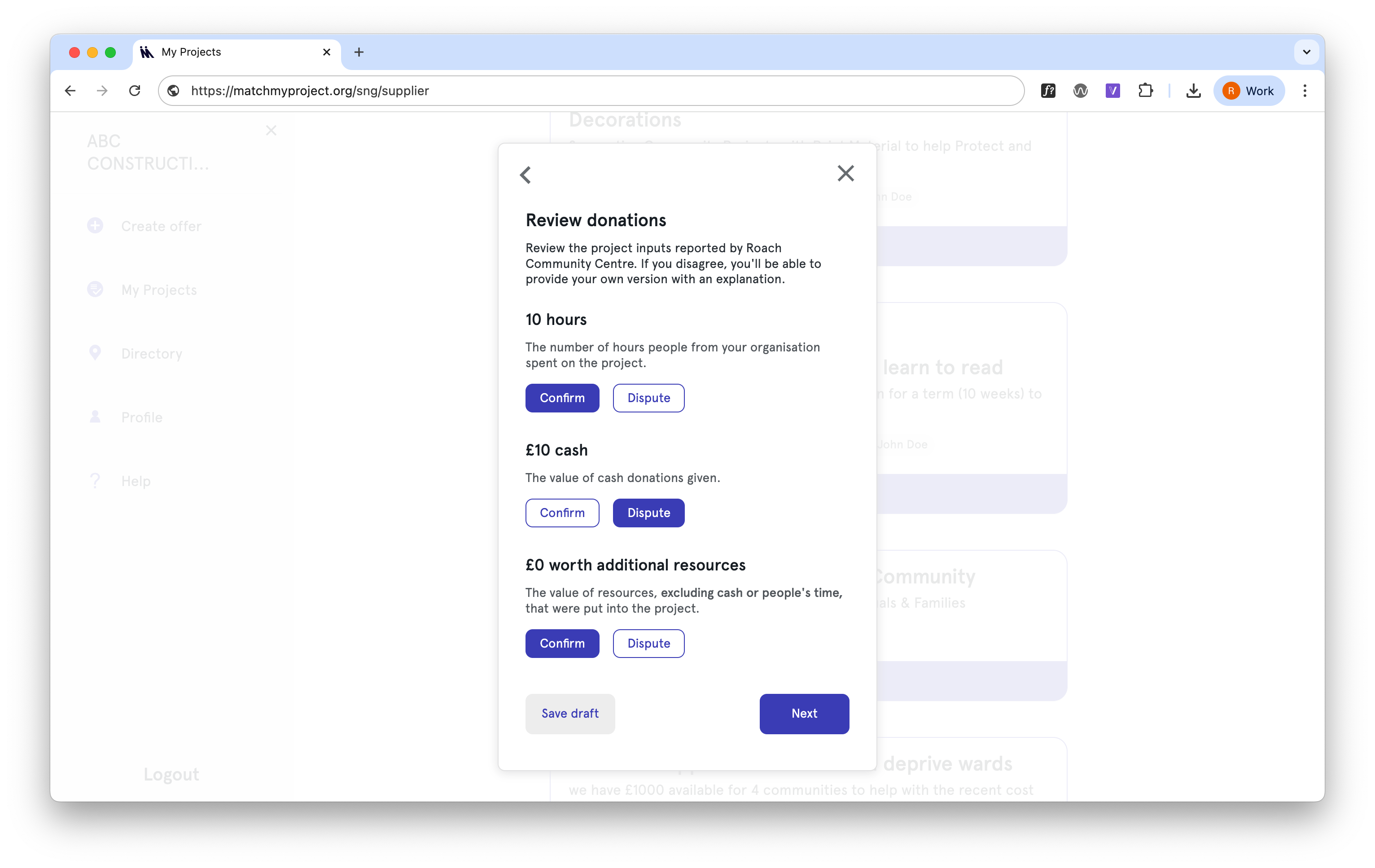Confirm the £0 additional resources
Viewport: 1375px width, 868px height.
coord(562,644)
